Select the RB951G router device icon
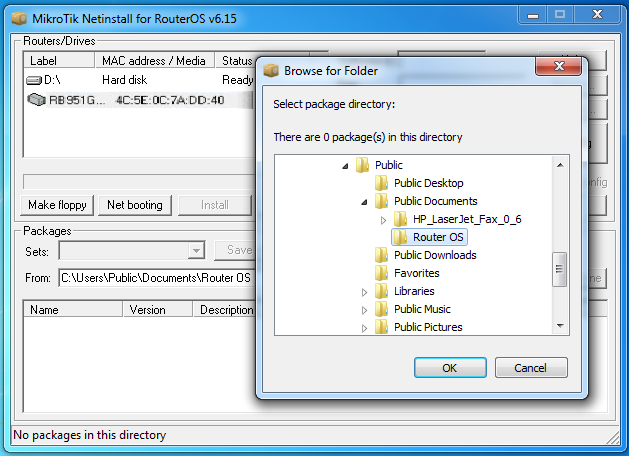The image size is (629, 456). tap(36, 99)
